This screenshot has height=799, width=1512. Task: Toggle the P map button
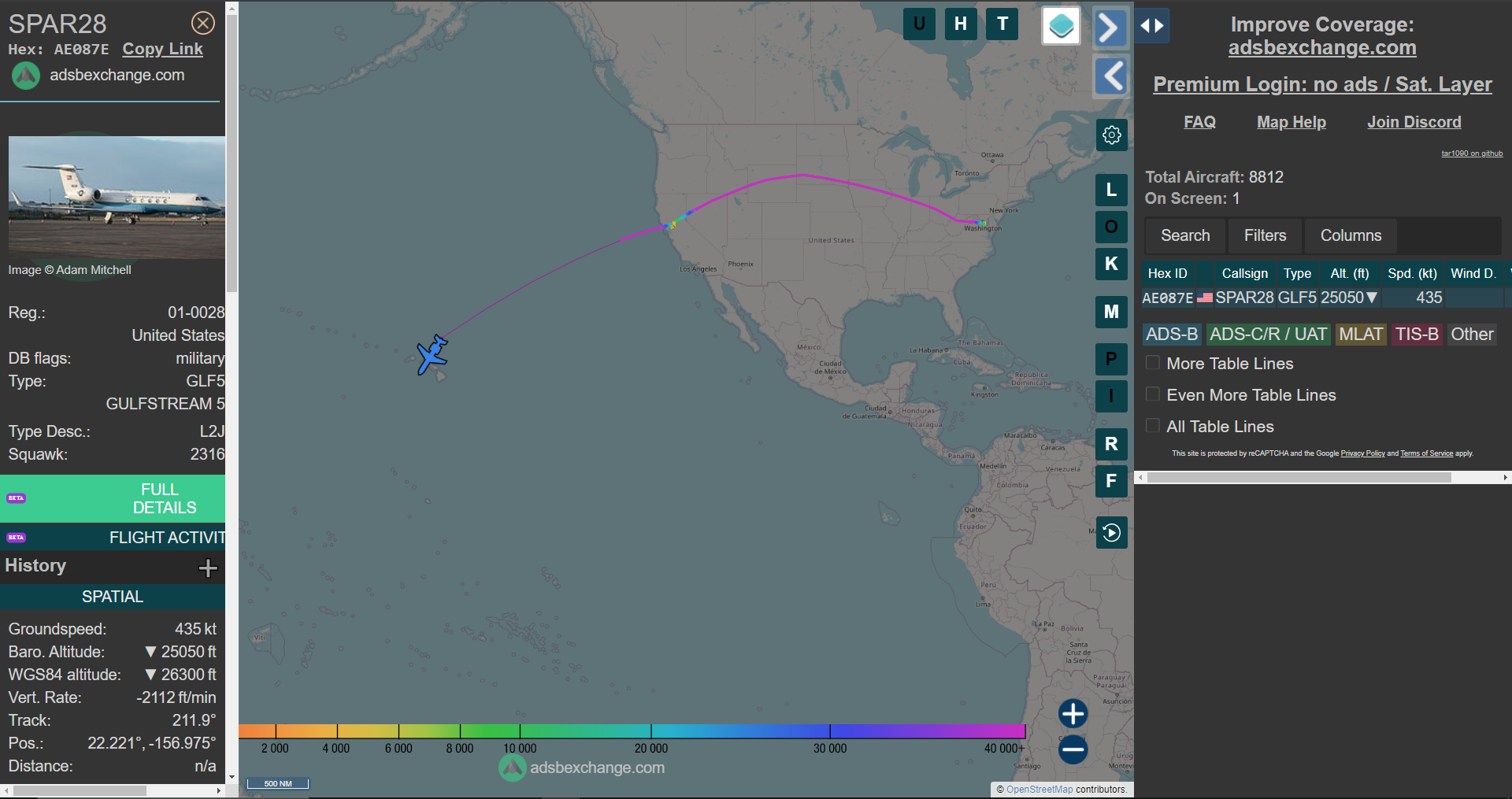coord(1111,359)
